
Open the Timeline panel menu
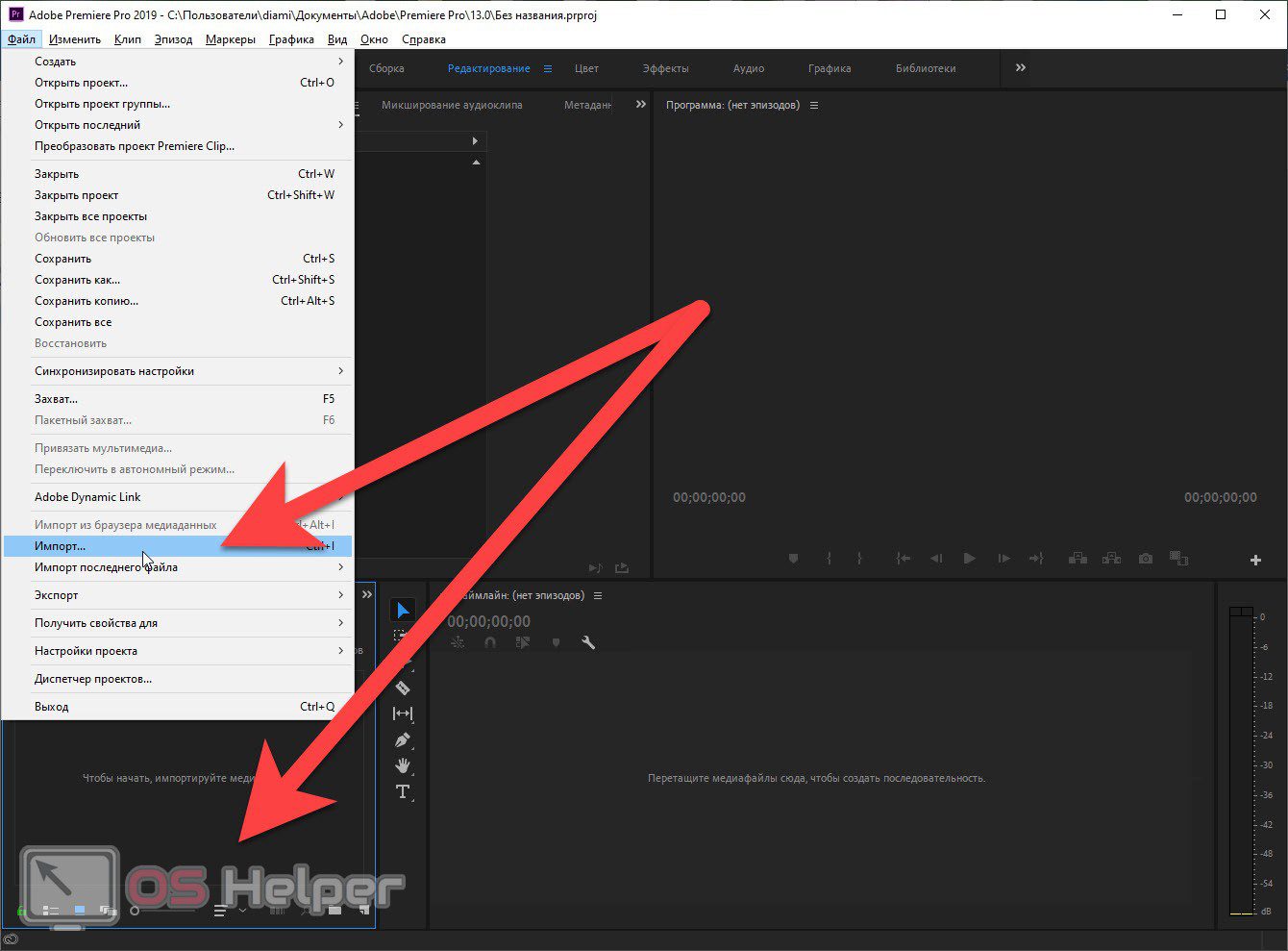click(x=598, y=596)
